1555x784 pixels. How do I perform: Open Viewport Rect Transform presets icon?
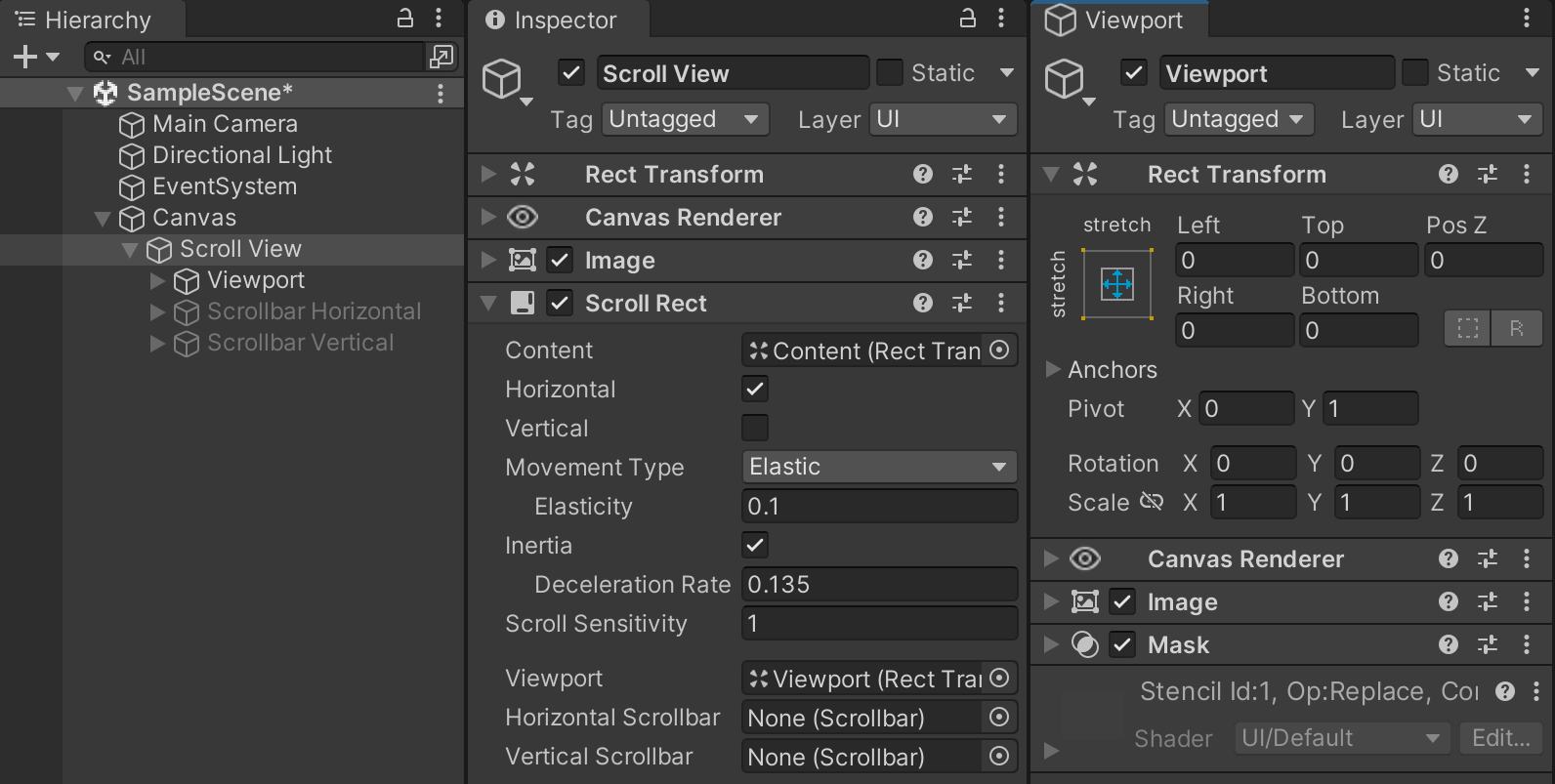(x=1488, y=174)
